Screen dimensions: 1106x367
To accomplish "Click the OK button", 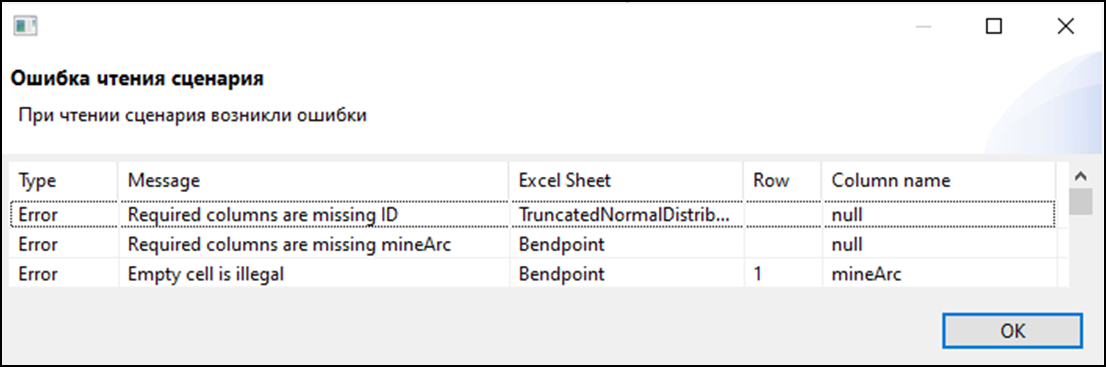I will coord(1012,331).
